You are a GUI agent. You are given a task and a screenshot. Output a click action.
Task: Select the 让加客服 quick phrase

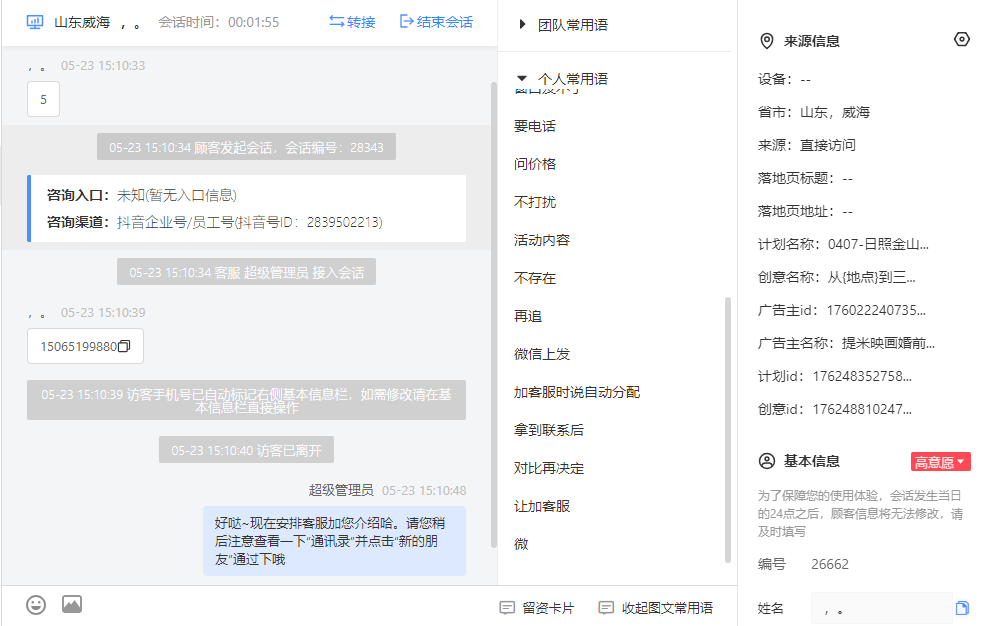point(542,506)
